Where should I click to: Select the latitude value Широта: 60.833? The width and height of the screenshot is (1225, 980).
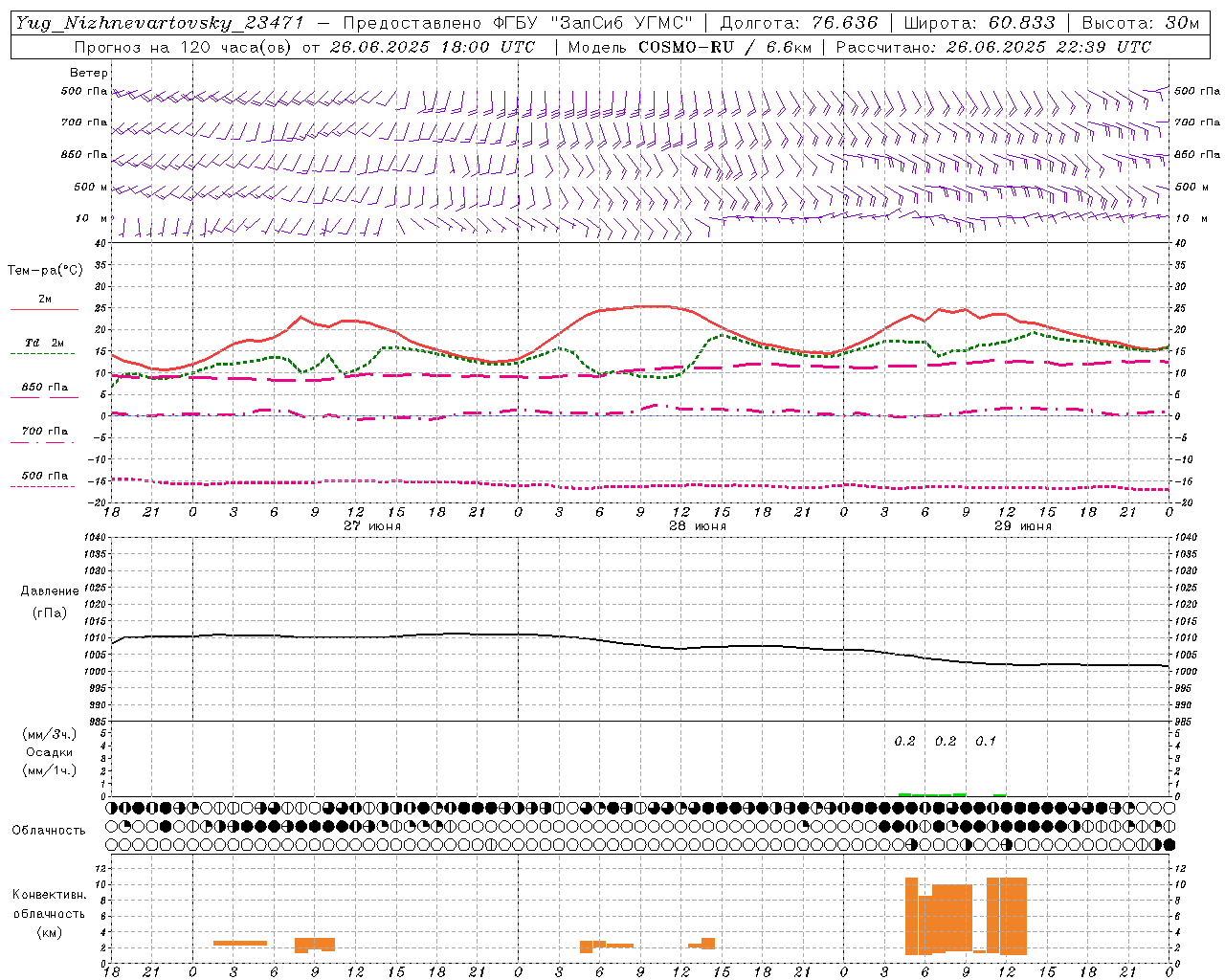pos(979,23)
